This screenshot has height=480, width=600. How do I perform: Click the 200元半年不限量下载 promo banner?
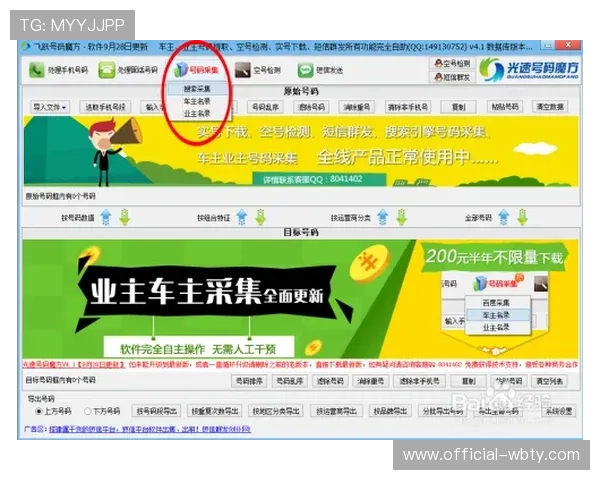[x=494, y=257]
